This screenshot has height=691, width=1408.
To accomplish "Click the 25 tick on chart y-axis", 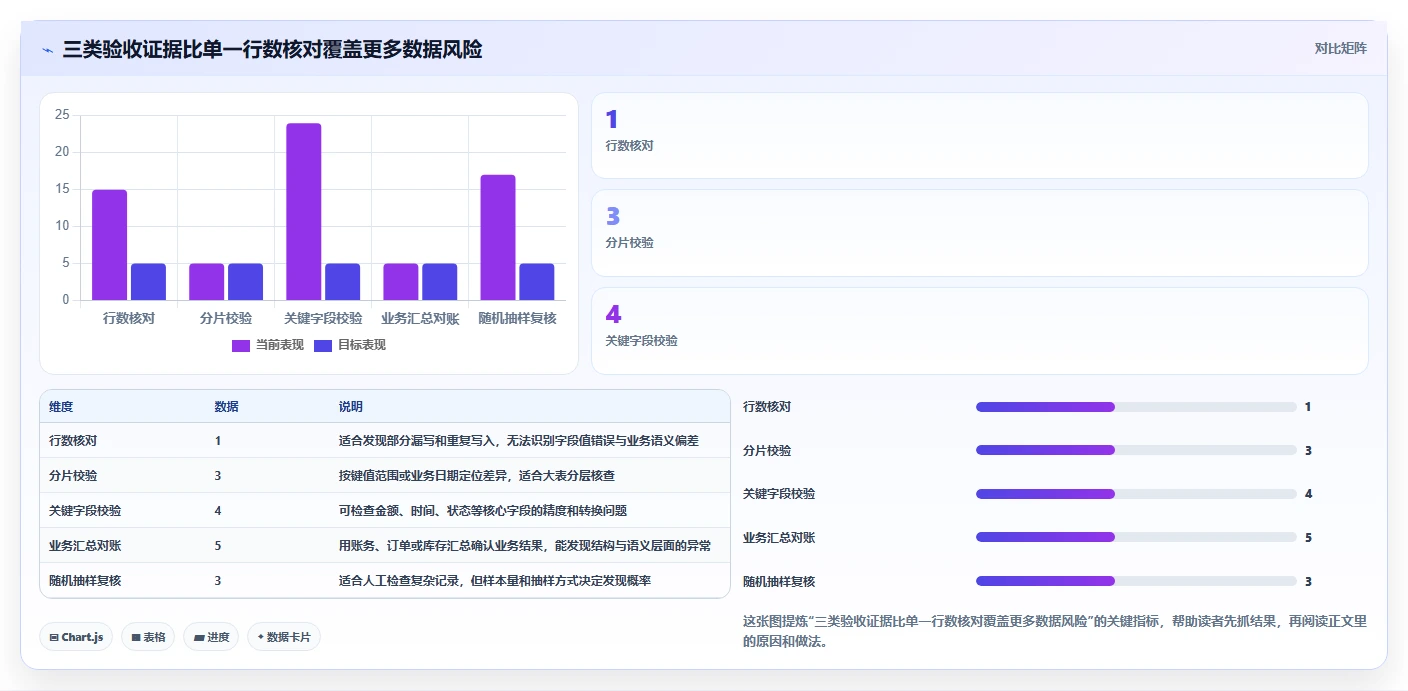I will (x=62, y=115).
